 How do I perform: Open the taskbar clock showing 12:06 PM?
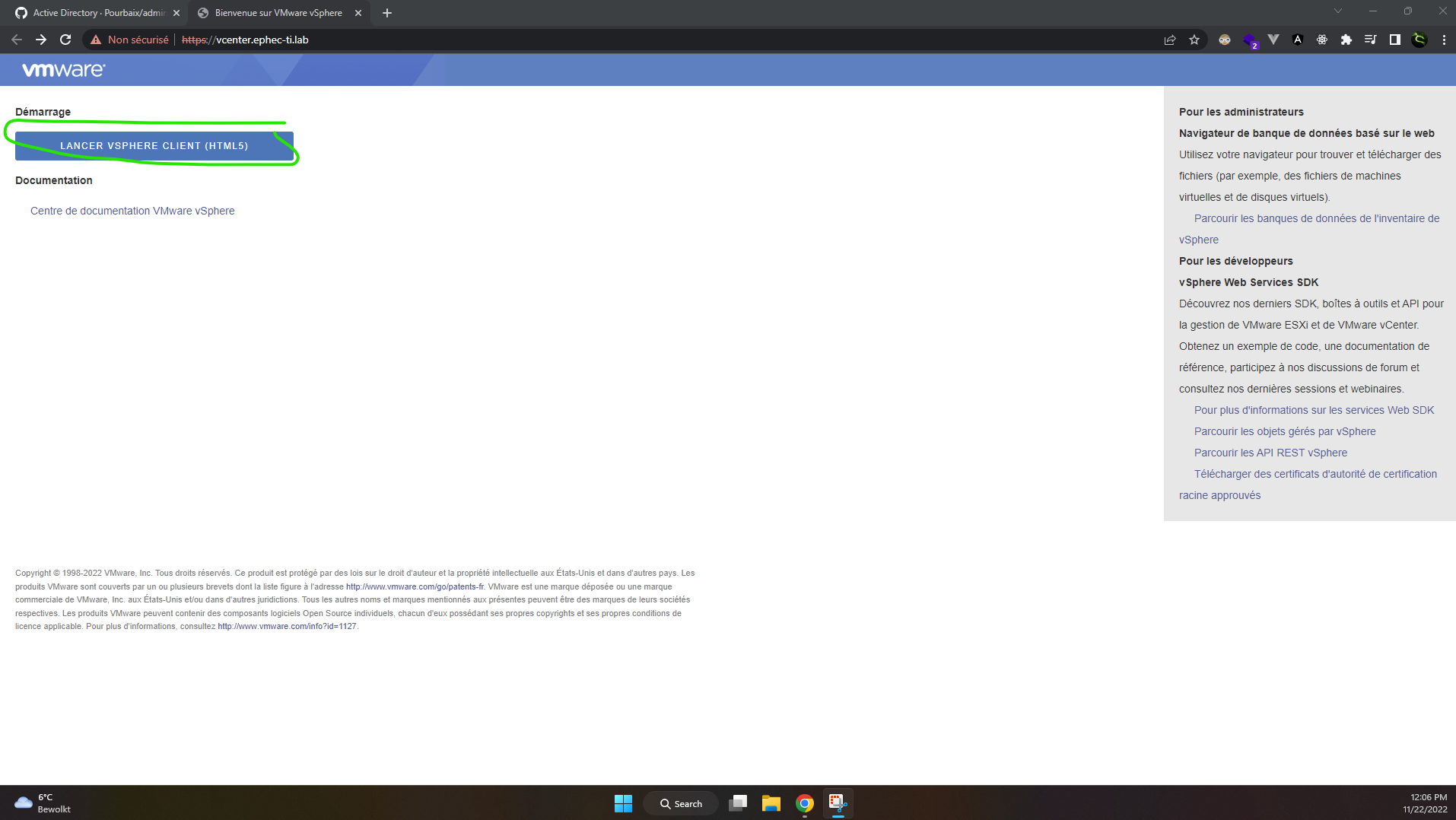[1425, 803]
